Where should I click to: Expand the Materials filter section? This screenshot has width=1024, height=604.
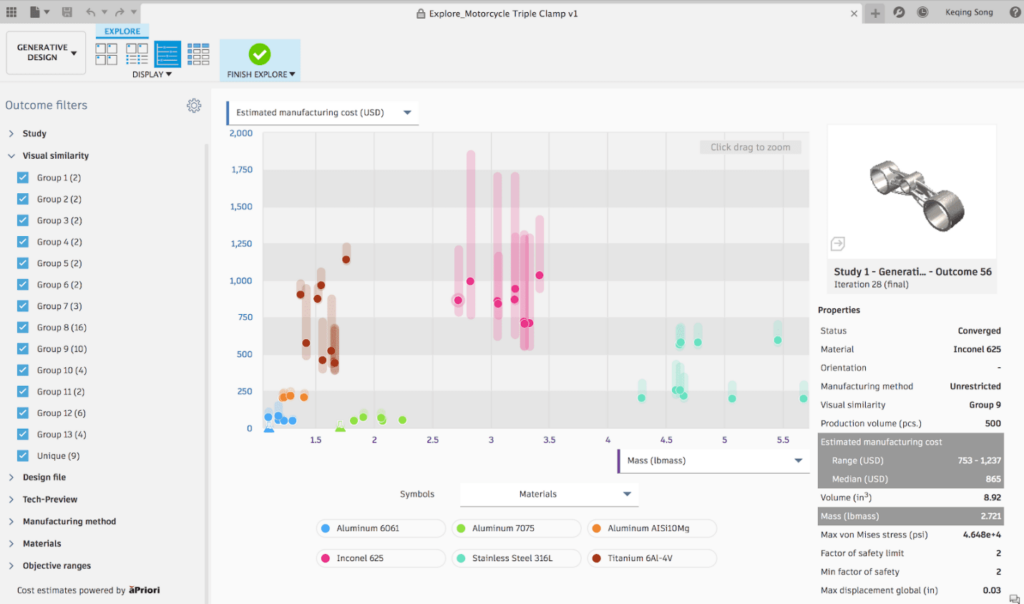click(42, 543)
